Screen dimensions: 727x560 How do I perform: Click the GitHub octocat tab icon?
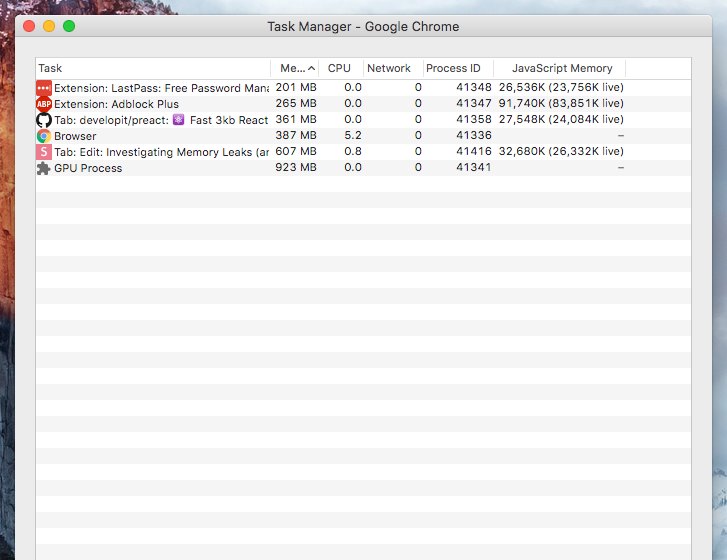coord(44,120)
